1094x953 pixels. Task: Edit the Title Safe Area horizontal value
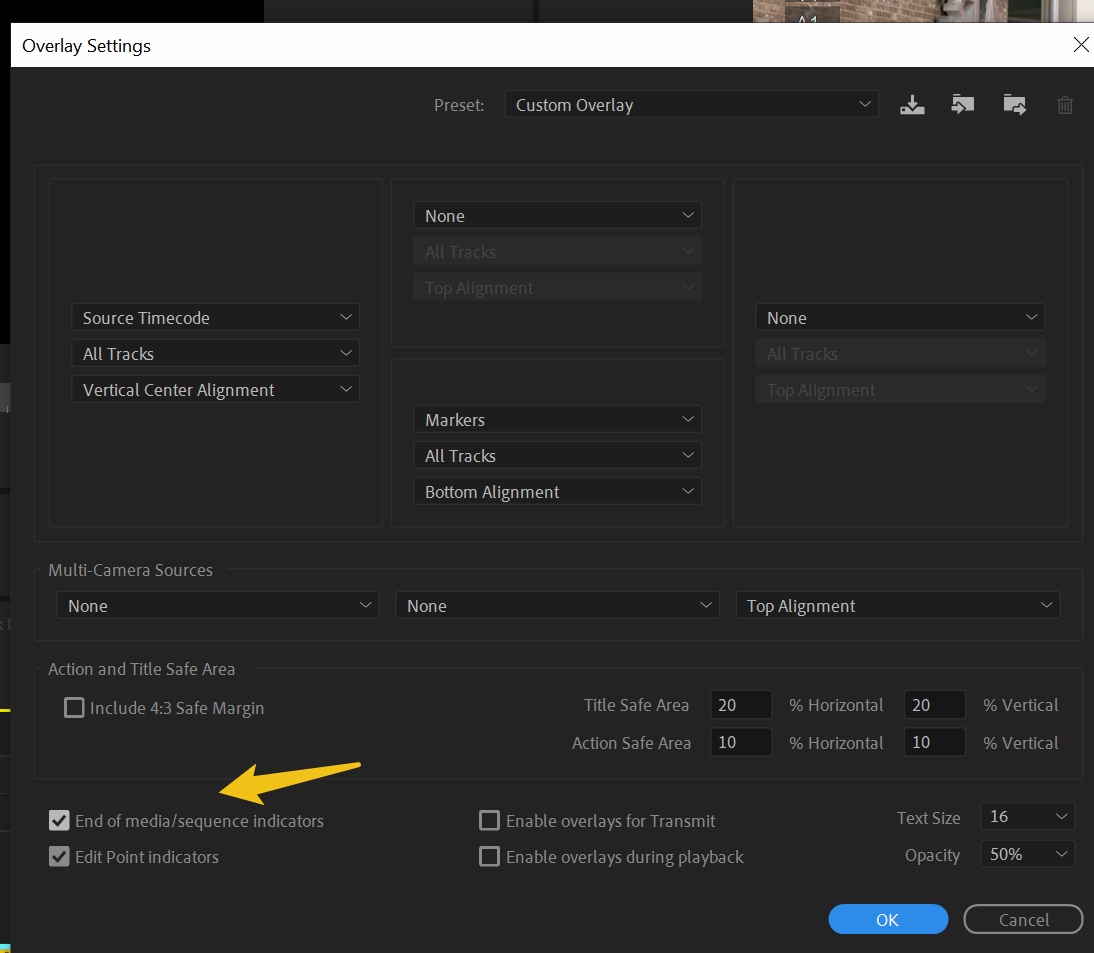[740, 704]
